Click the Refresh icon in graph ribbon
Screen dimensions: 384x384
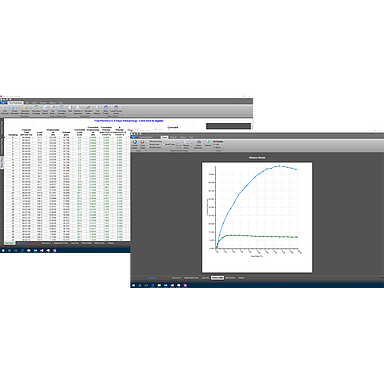(x=208, y=143)
